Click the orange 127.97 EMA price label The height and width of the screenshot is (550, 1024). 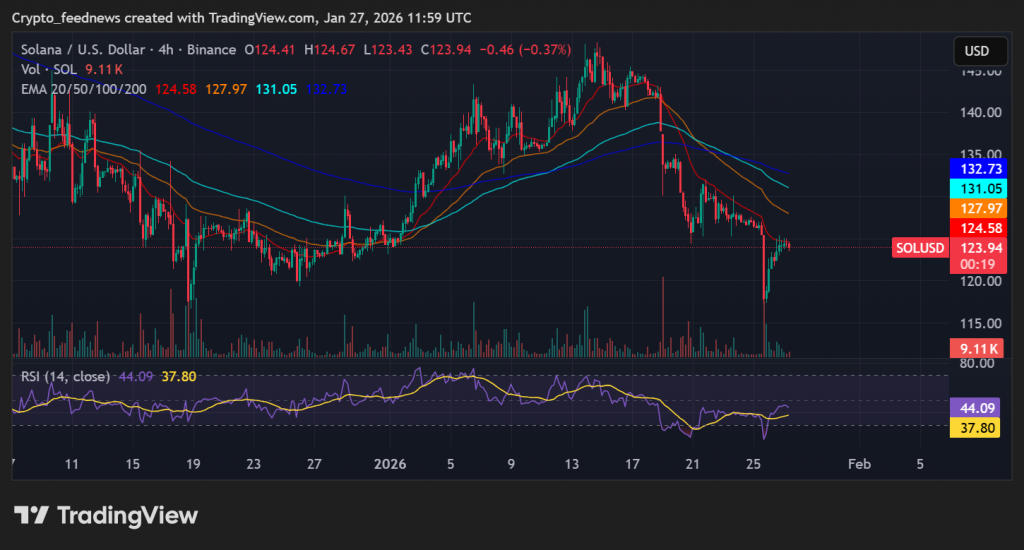pos(975,208)
